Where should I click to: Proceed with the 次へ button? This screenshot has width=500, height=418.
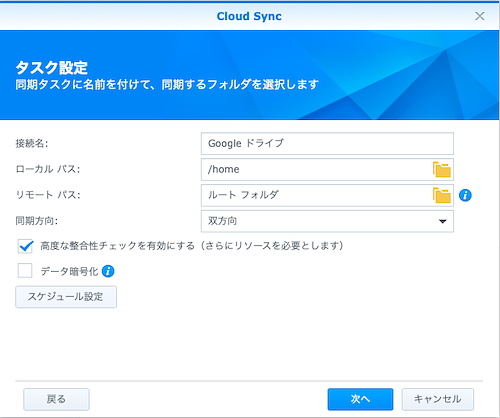pyautogui.click(x=360, y=399)
